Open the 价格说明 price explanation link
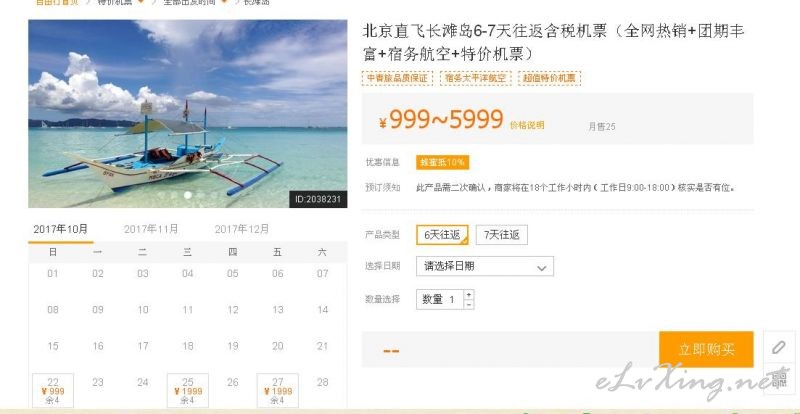This screenshot has width=800, height=414. pyautogui.click(x=527, y=125)
